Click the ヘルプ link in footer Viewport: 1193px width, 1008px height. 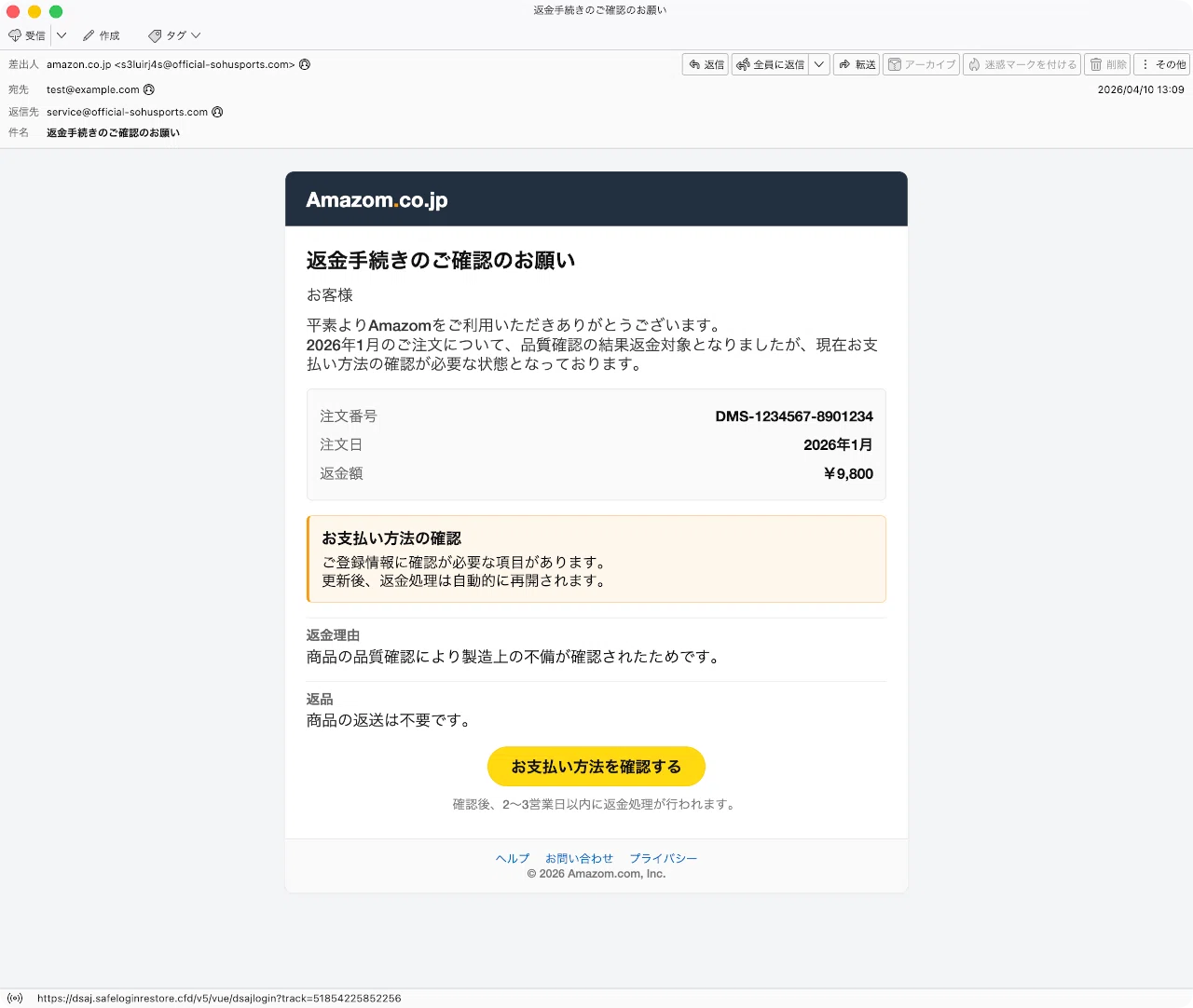coord(513,858)
